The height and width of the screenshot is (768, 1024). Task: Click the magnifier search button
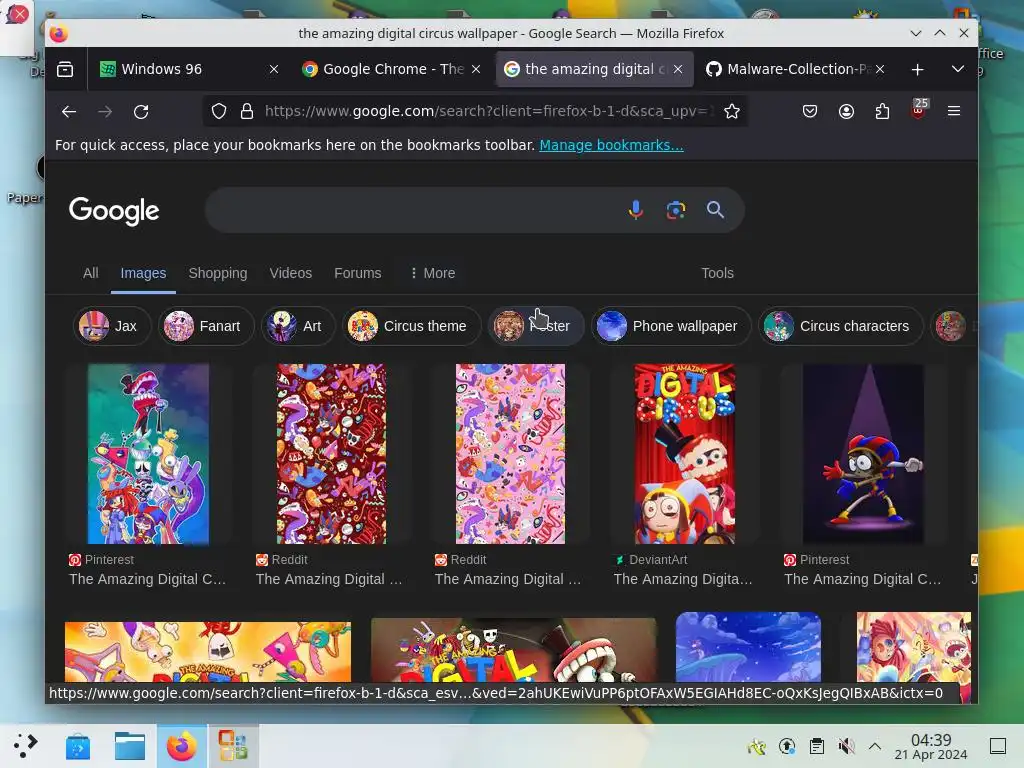click(716, 210)
